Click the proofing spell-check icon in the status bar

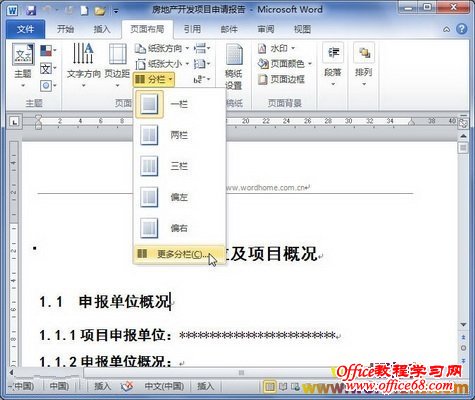[126, 386]
